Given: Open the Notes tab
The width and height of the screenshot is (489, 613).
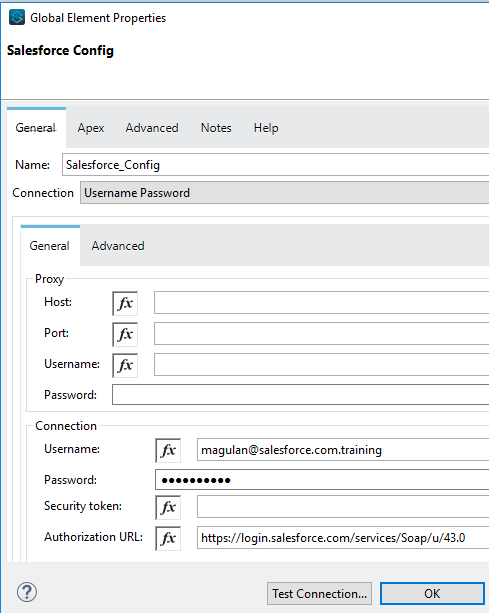Looking at the screenshot, I should pos(216,128).
